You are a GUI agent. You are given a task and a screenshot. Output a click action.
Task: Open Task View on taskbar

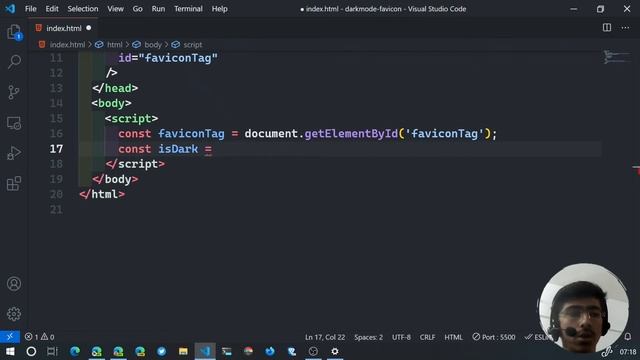[52, 351]
